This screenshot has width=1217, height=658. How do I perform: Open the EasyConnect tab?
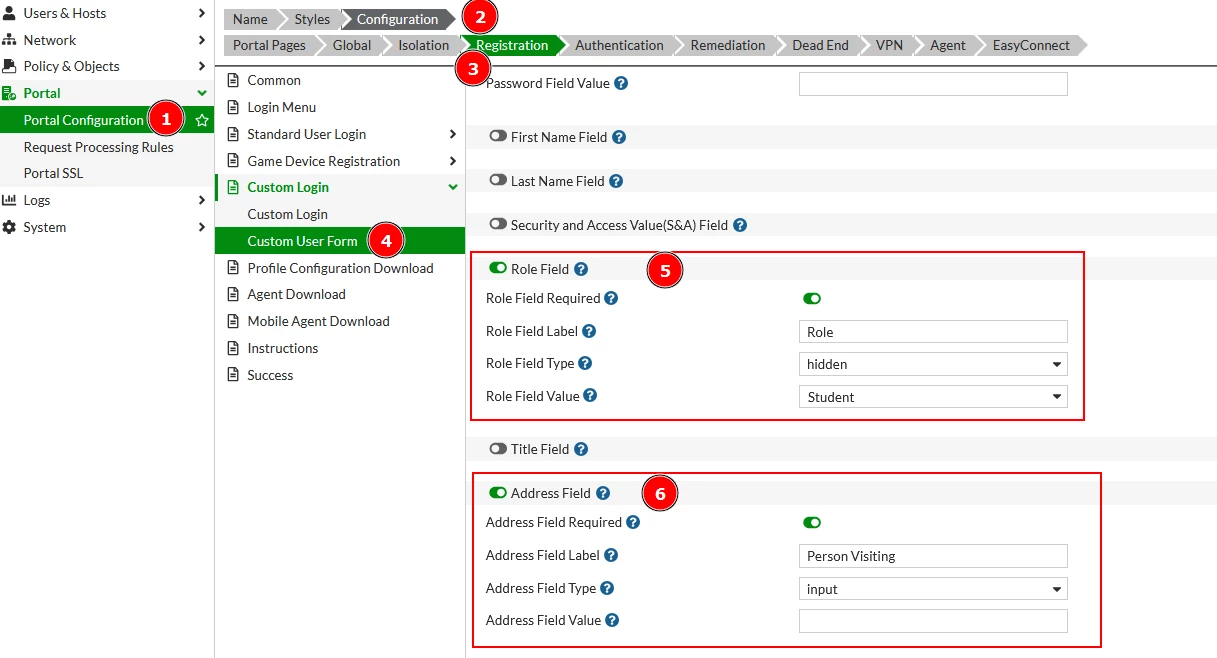pos(1030,45)
